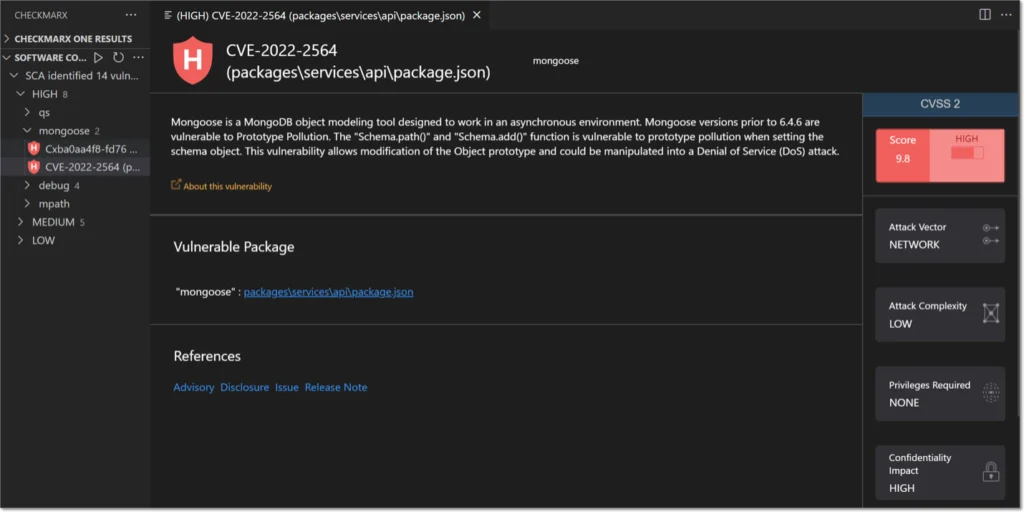Expand the LOW severity group
The width and height of the screenshot is (1024, 512).
(x=21, y=240)
